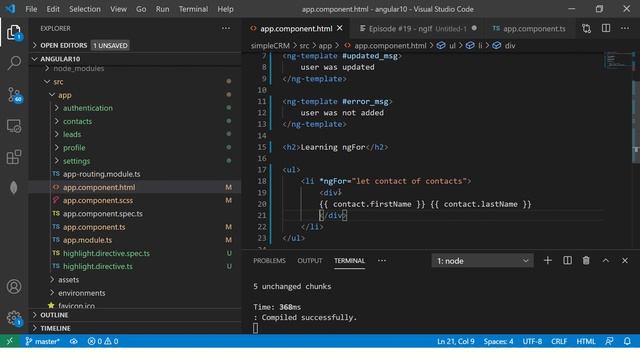Kill the terminal with trash icon
Image resolution: width=640 pixels, height=360 pixels.
click(586, 260)
